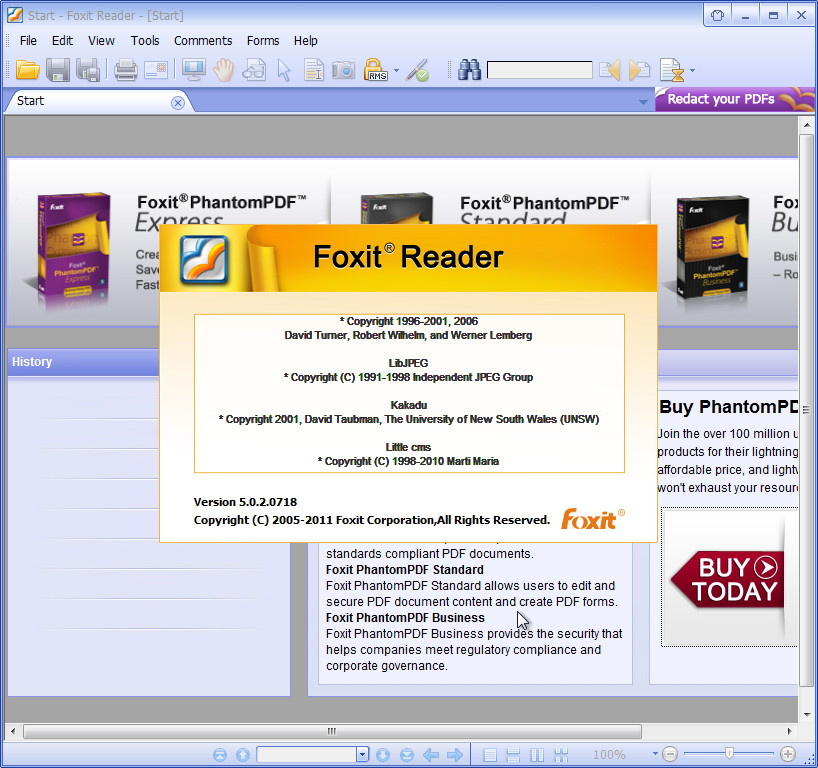This screenshot has height=768, width=818.
Task: Click the Save document icon
Action: point(58,70)
